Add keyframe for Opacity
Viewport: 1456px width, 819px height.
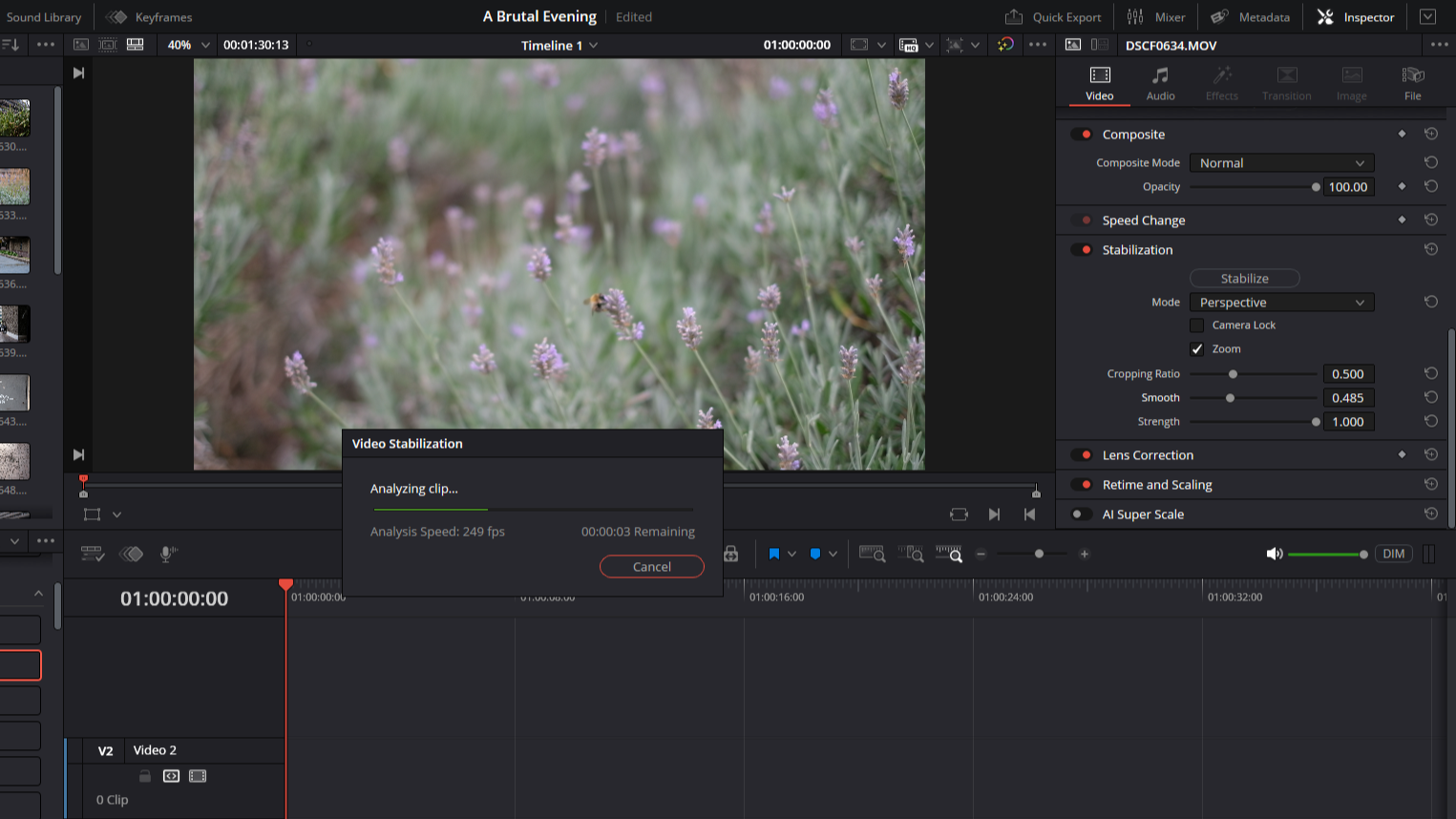pyautogui.click(x=1402, y=186)
